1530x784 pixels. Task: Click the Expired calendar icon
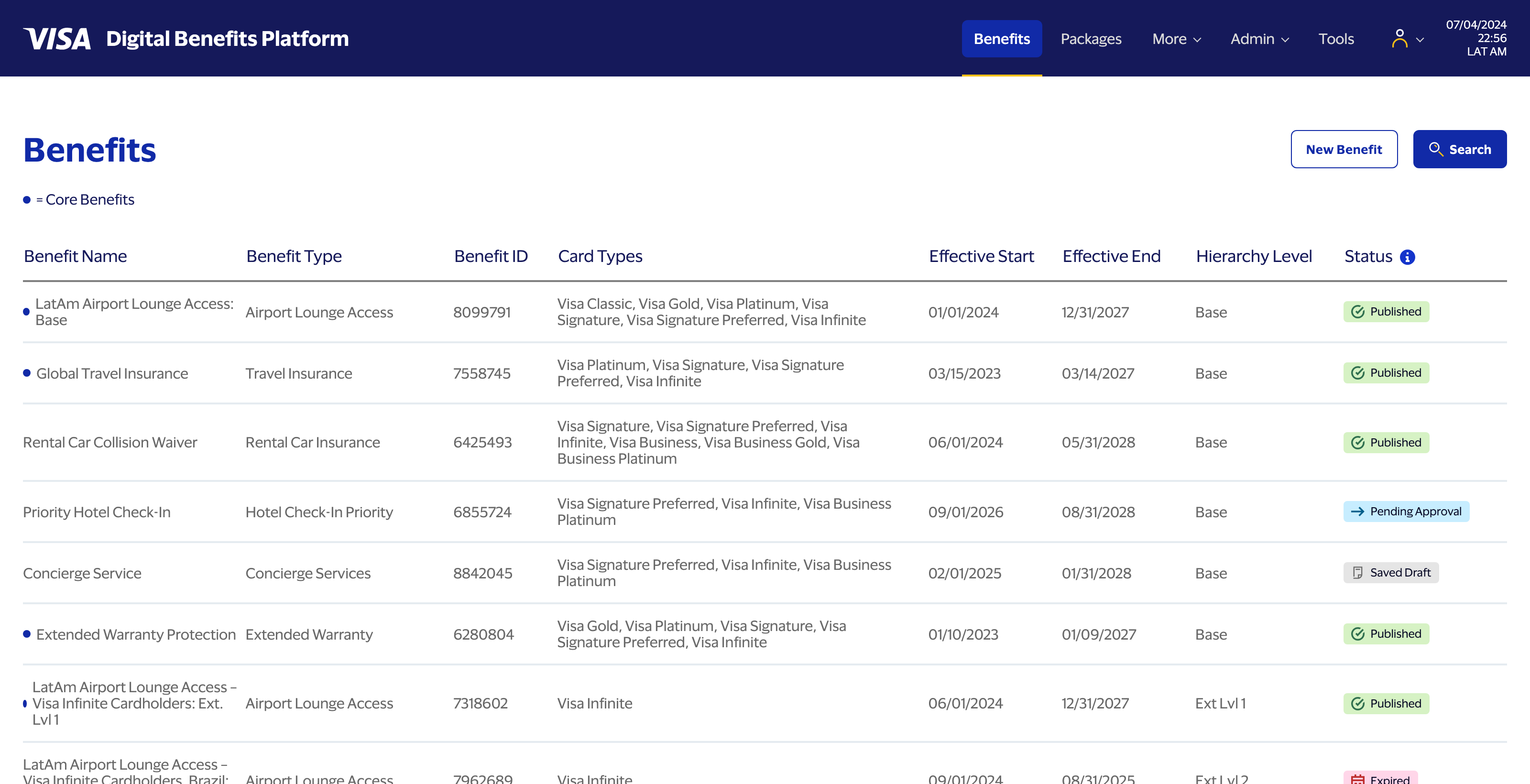pos(1358,779)
